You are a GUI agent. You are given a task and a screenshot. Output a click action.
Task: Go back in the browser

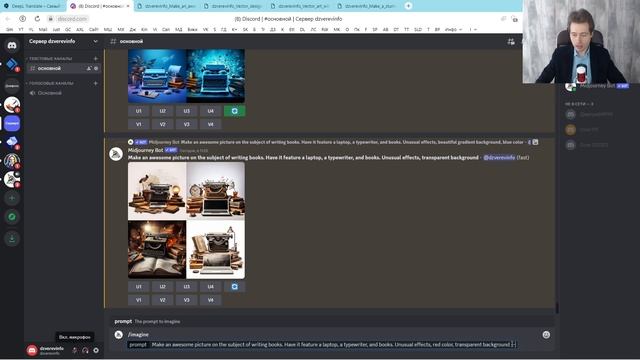[8, 19]
